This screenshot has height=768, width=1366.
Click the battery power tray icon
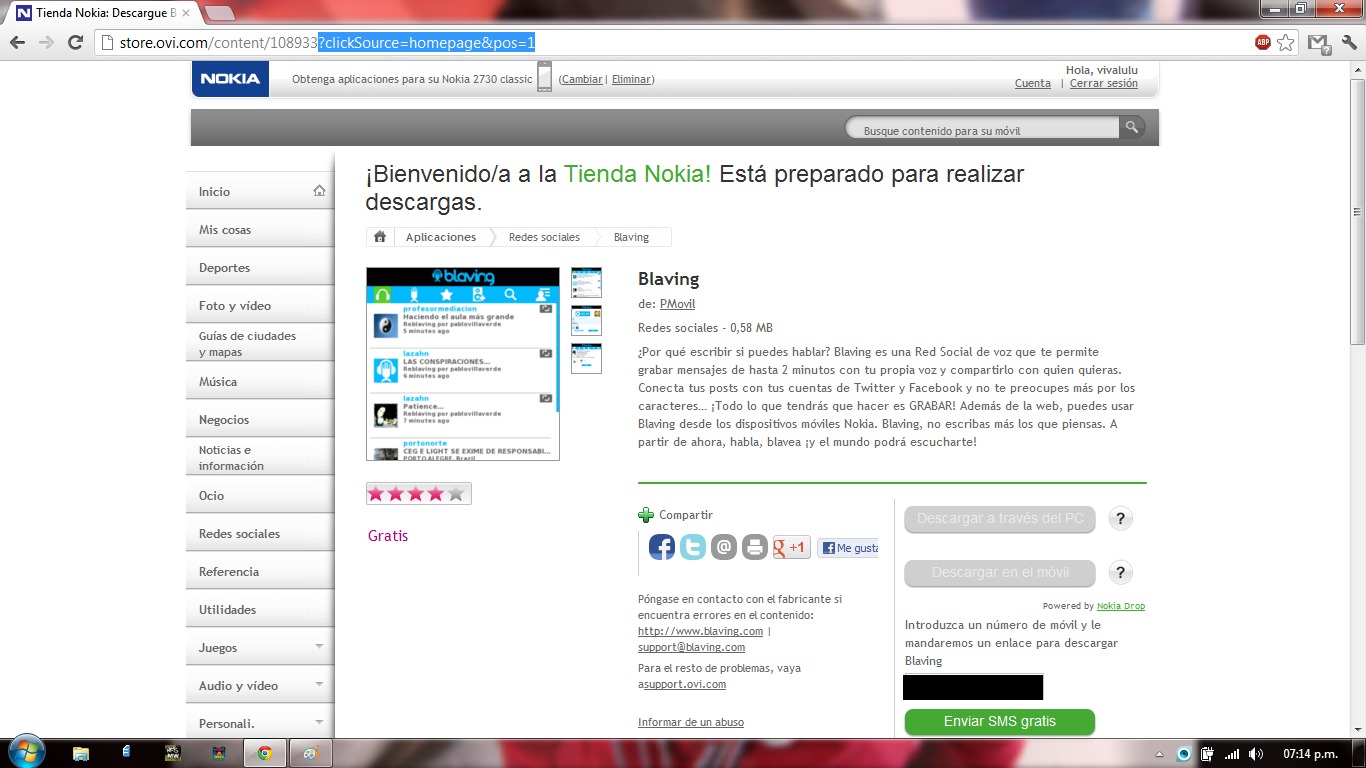point(1208,753)
